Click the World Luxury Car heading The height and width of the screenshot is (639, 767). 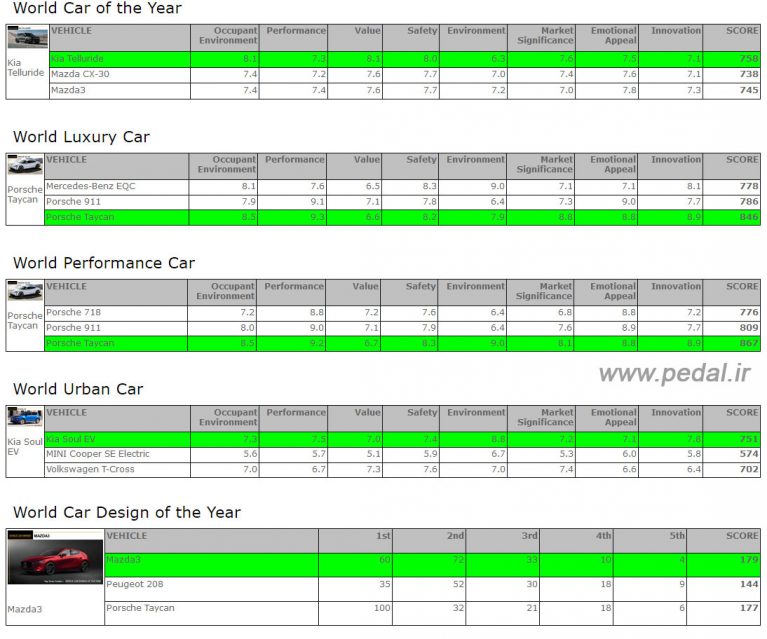pos(81,137)
